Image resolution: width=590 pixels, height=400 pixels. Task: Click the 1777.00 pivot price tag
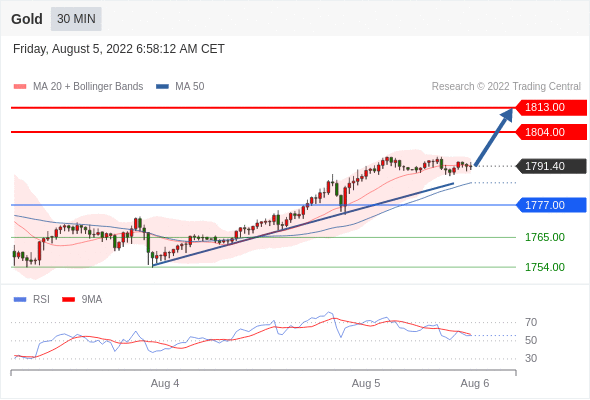click(x=551, y=205)
